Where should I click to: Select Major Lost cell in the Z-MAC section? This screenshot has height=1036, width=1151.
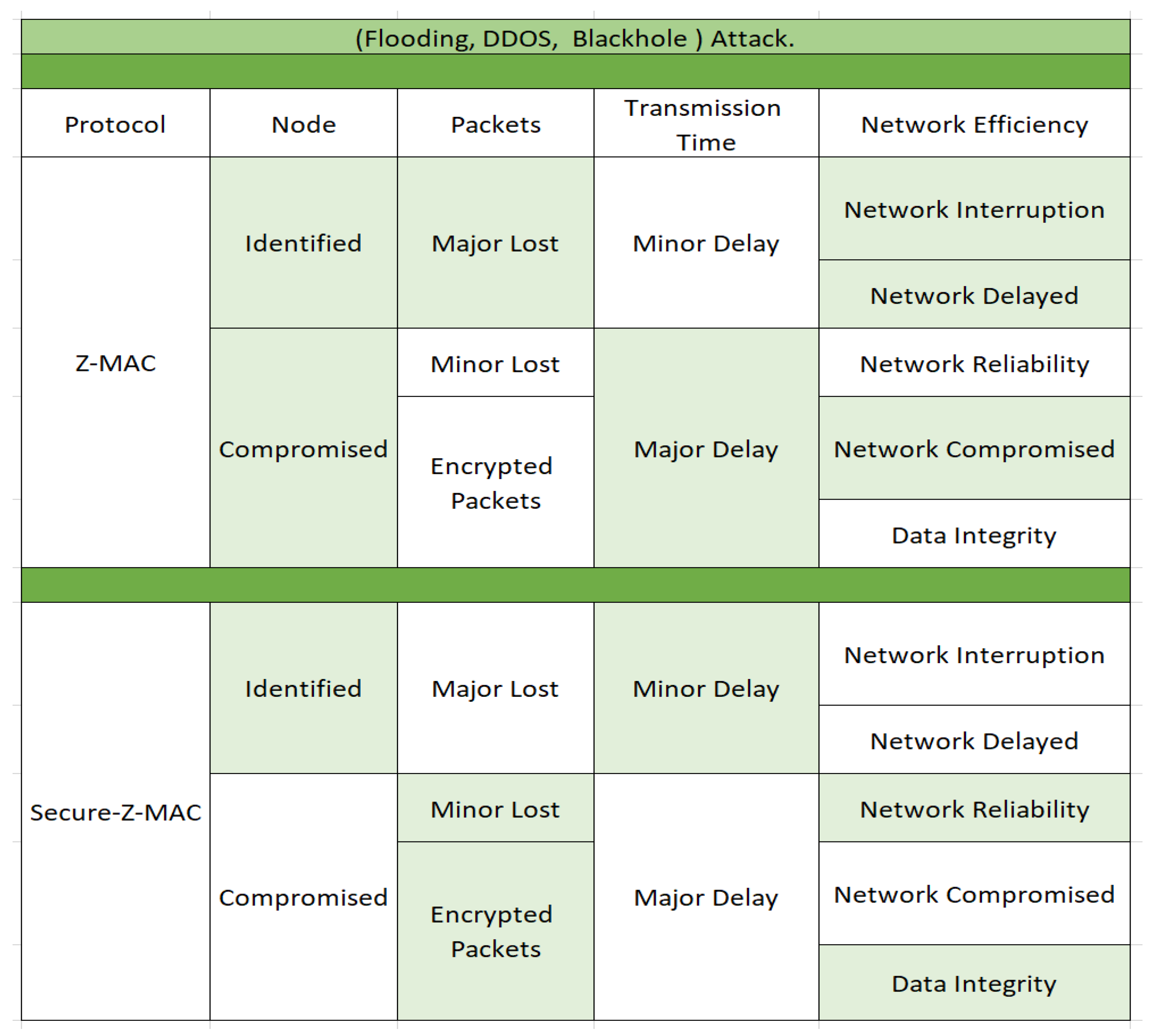495,243
